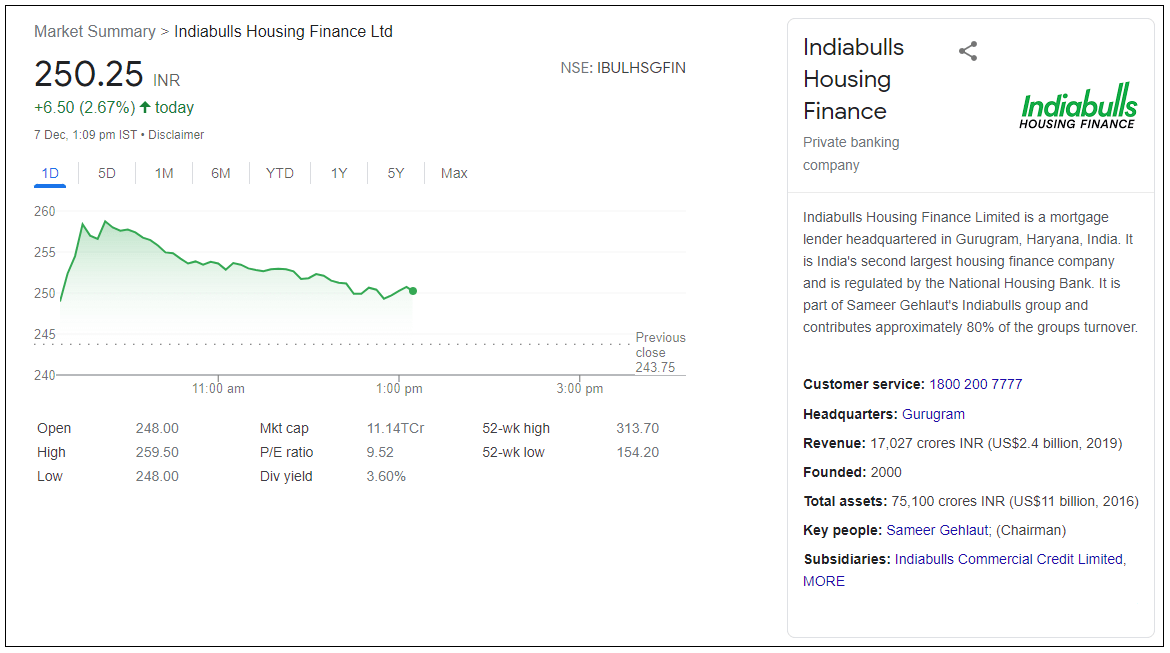Screen dimensions: 1170x653
Task: Click the Total assets 75,100 crores entry
Action: 971,502
